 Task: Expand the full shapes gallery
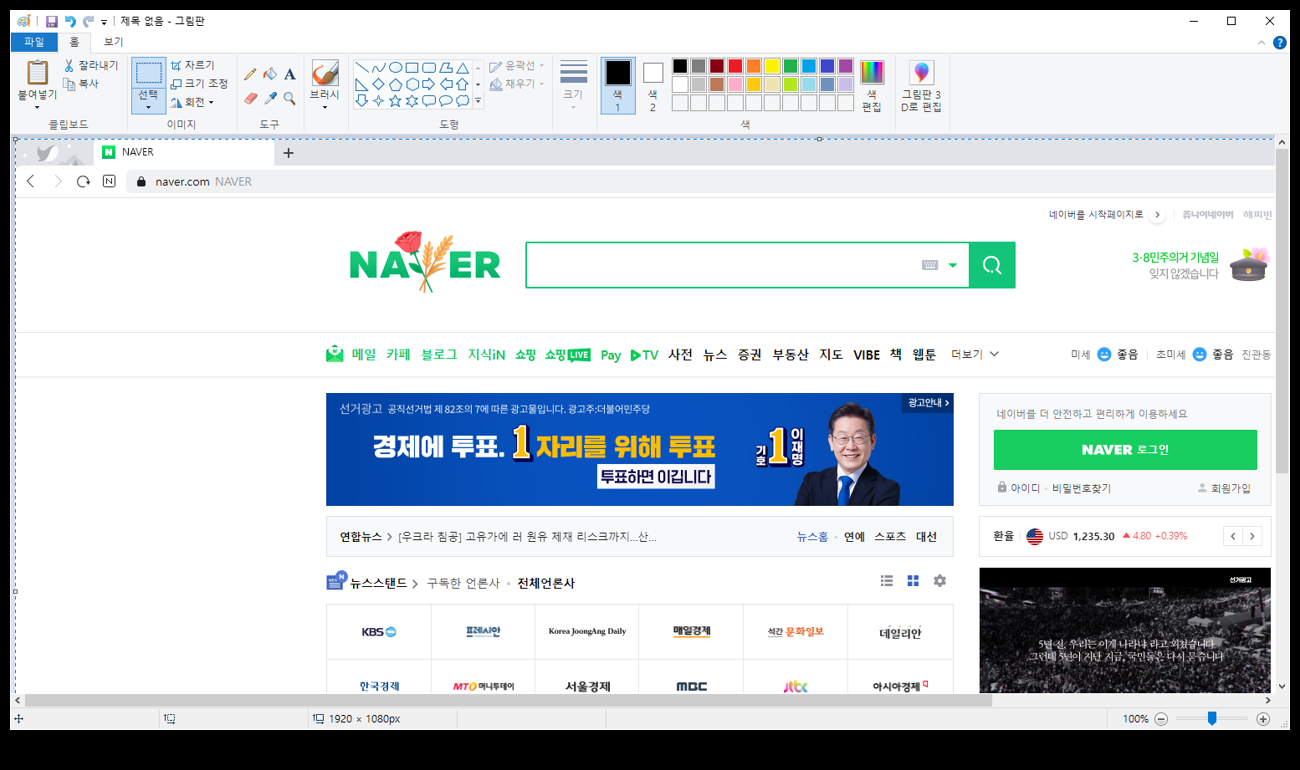click(x=478, y=100)
